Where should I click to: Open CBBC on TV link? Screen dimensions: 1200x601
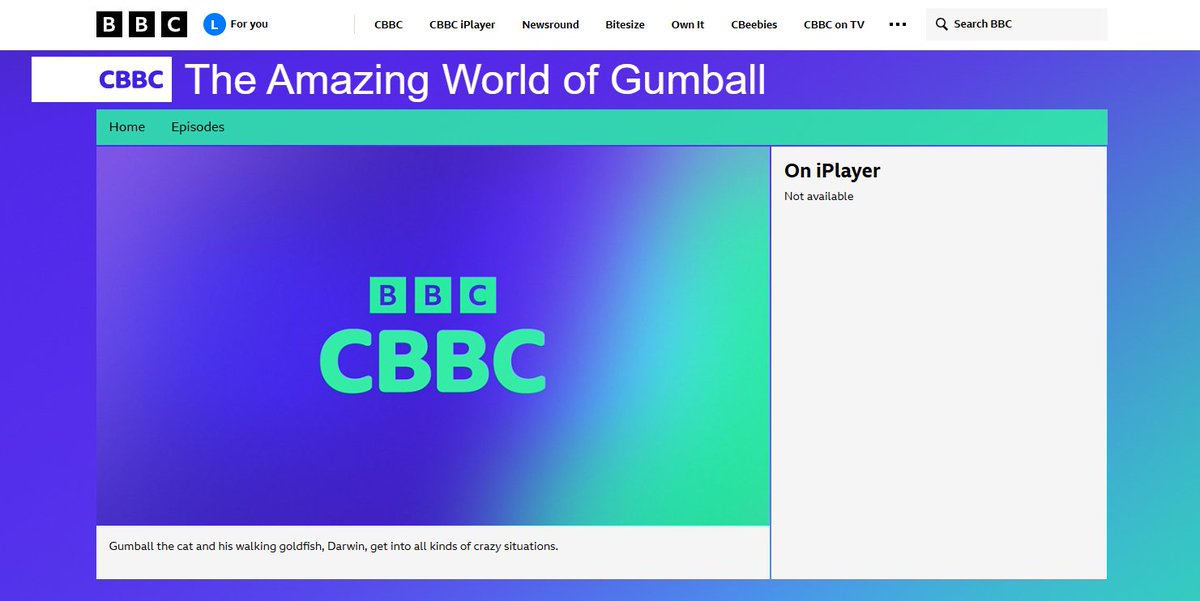pos(834,25)
